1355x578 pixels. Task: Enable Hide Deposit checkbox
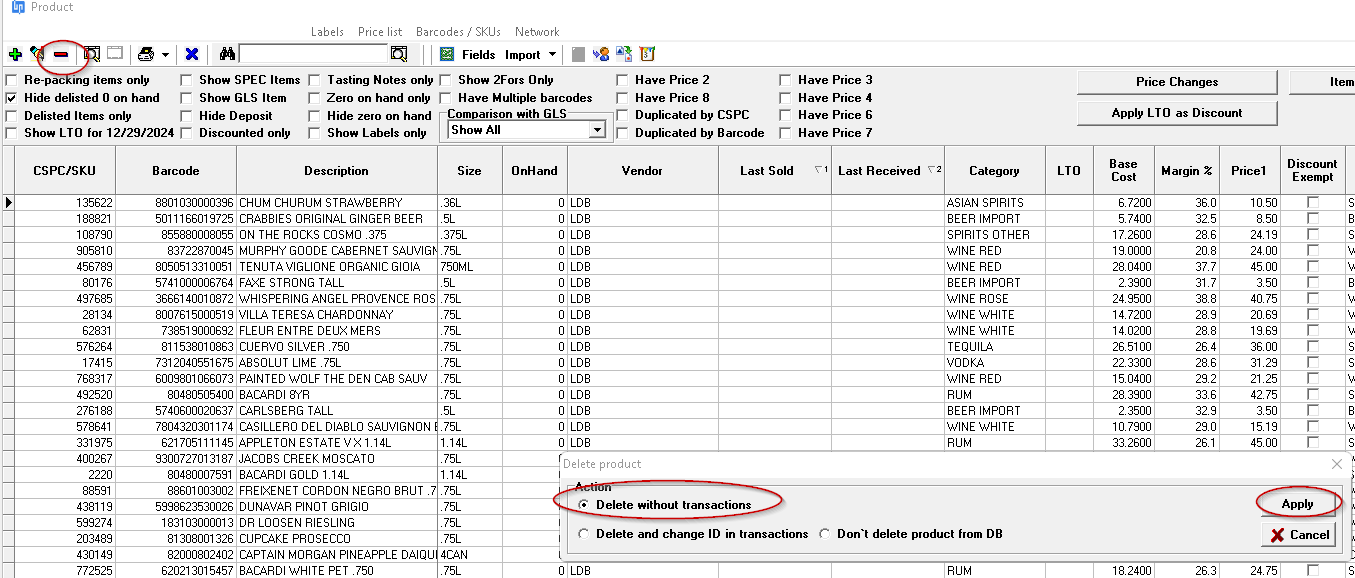pos(186,116)
